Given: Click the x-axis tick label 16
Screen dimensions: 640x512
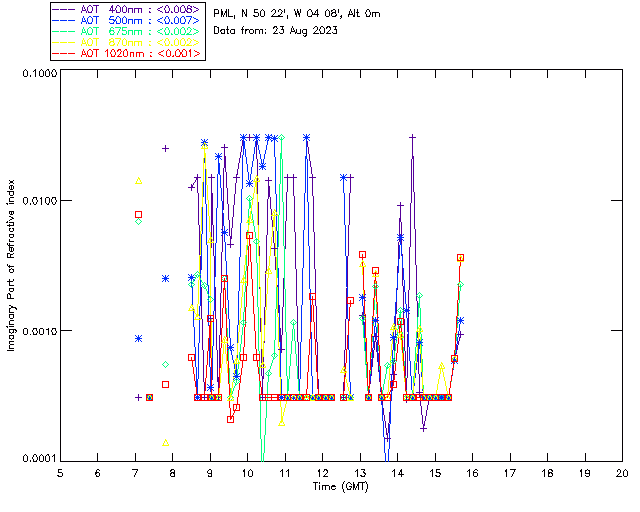Looking at the screenshot, I should (x=472, y=472).
